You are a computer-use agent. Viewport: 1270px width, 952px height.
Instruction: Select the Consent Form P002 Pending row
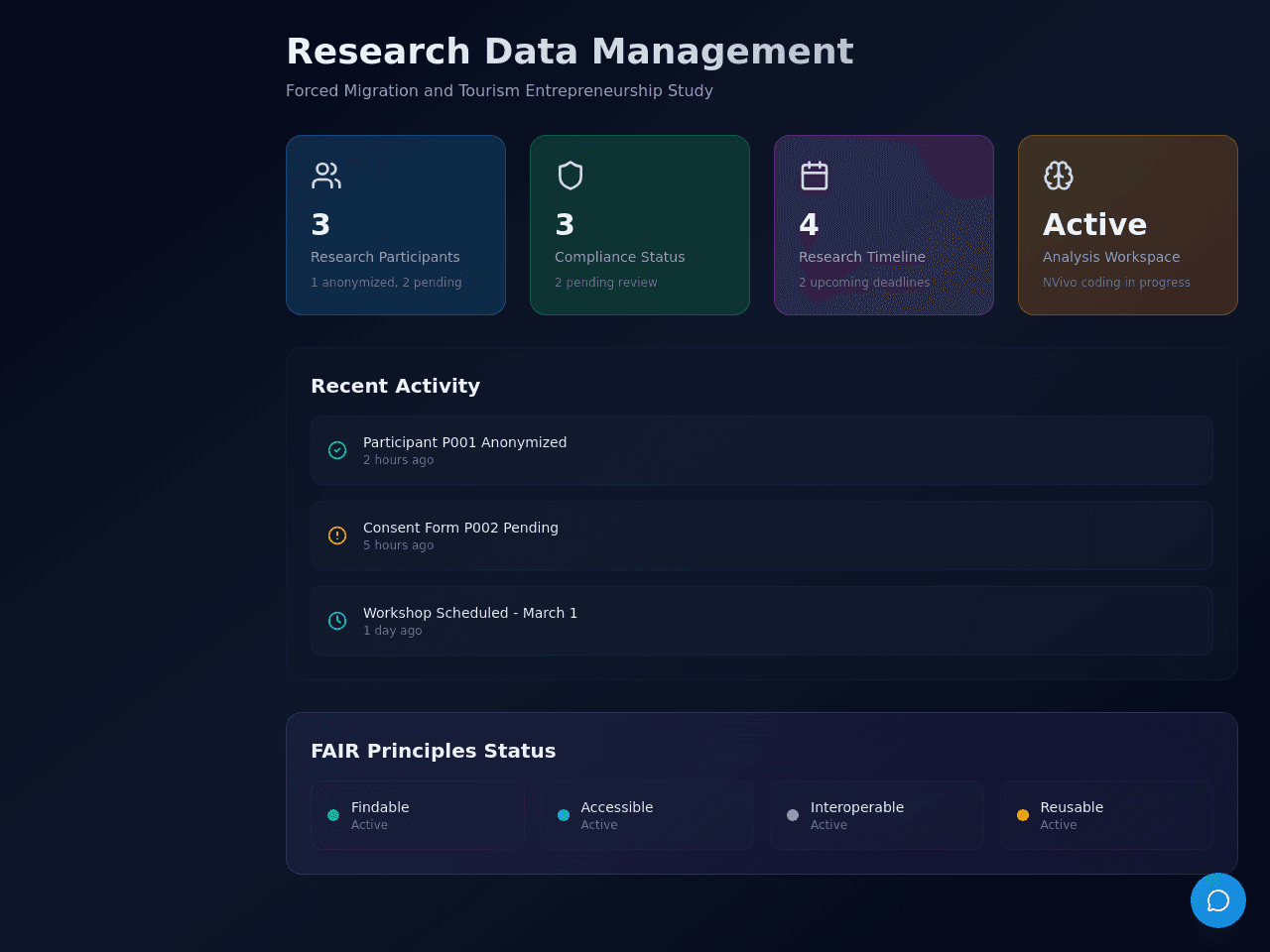(x=762, y=535)
